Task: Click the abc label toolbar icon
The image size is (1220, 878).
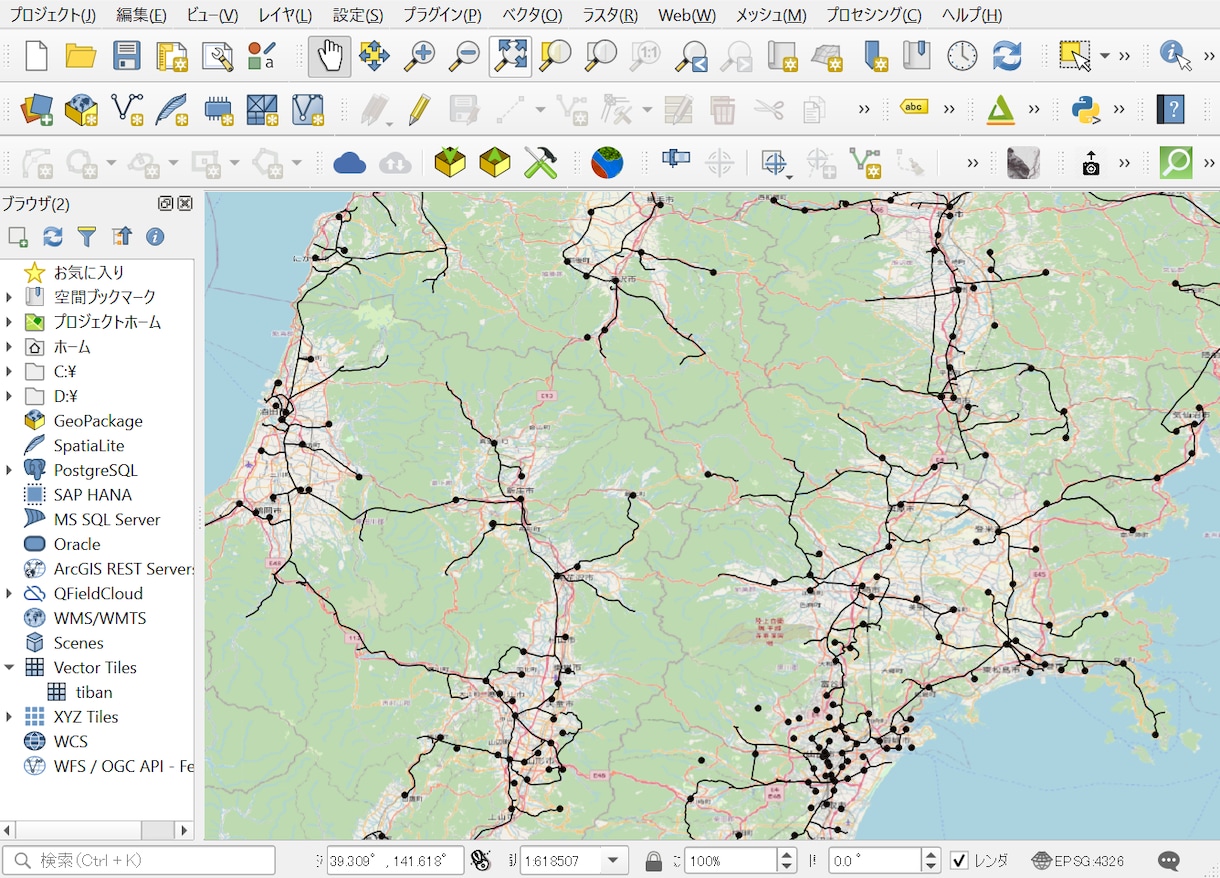Action: [915, 108]
